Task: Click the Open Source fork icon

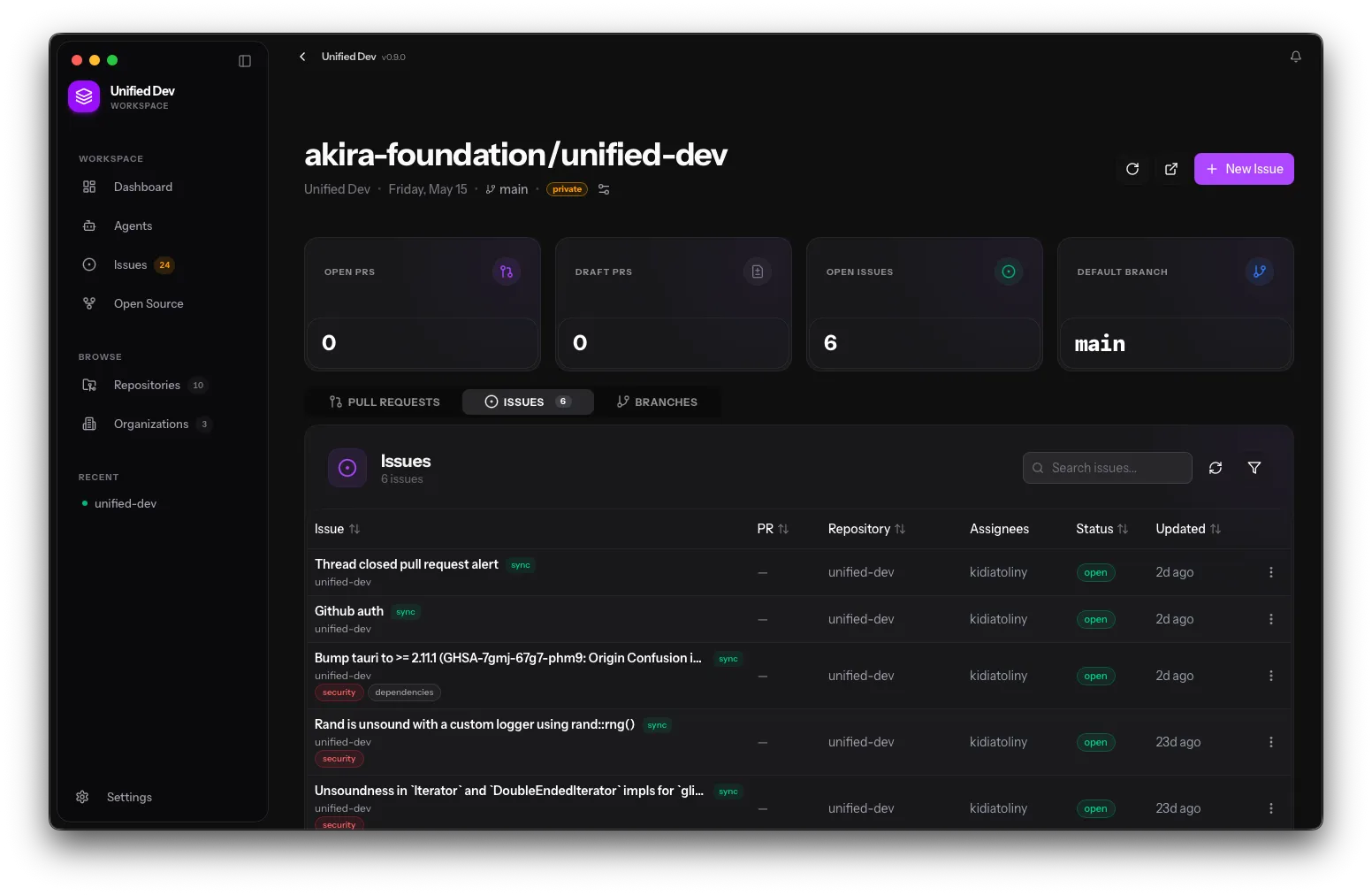Action: 89,303
